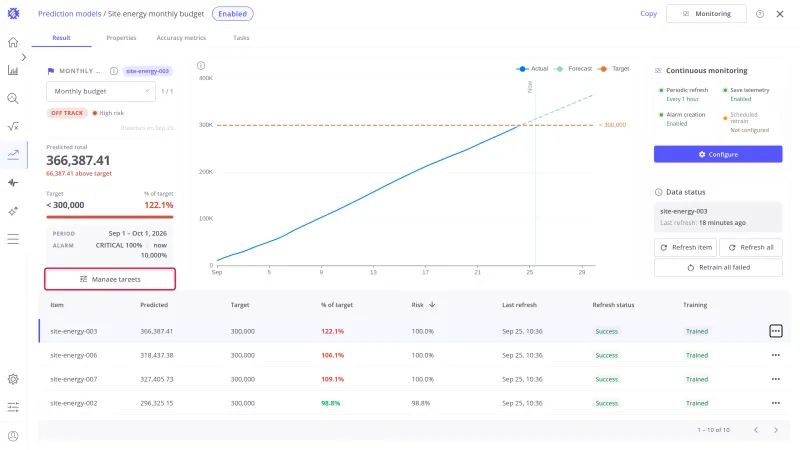Click the Predicted column header
Screen dimensions: 800x450
[x=154, y=305]
